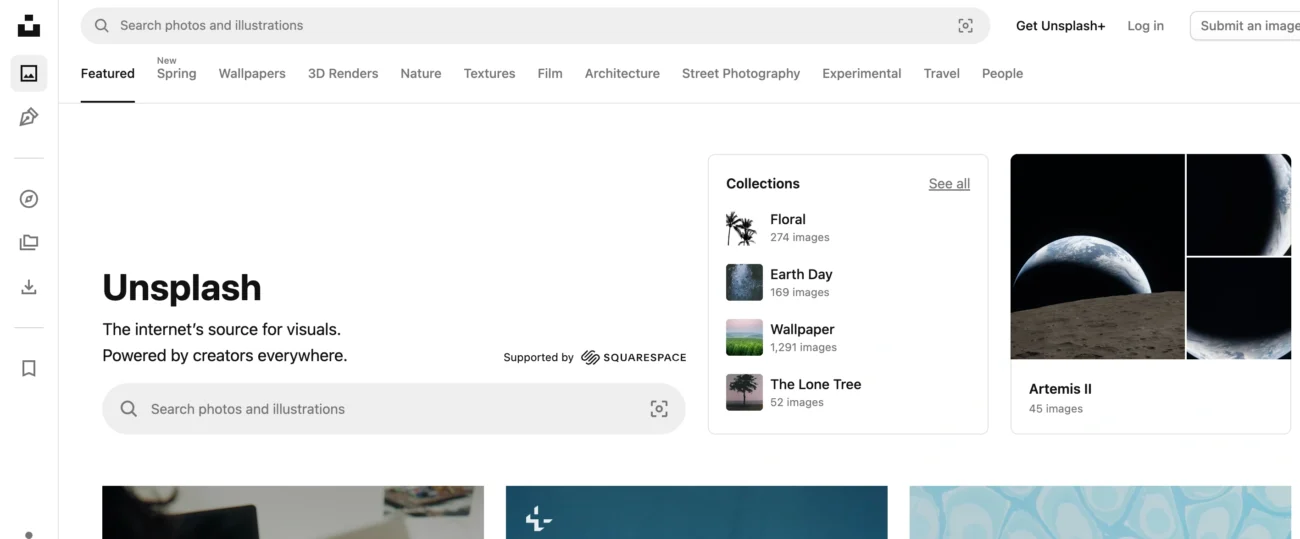Click the download icon in sidebar
This screenshot has height=539, width=1300.
click(29, 287)
